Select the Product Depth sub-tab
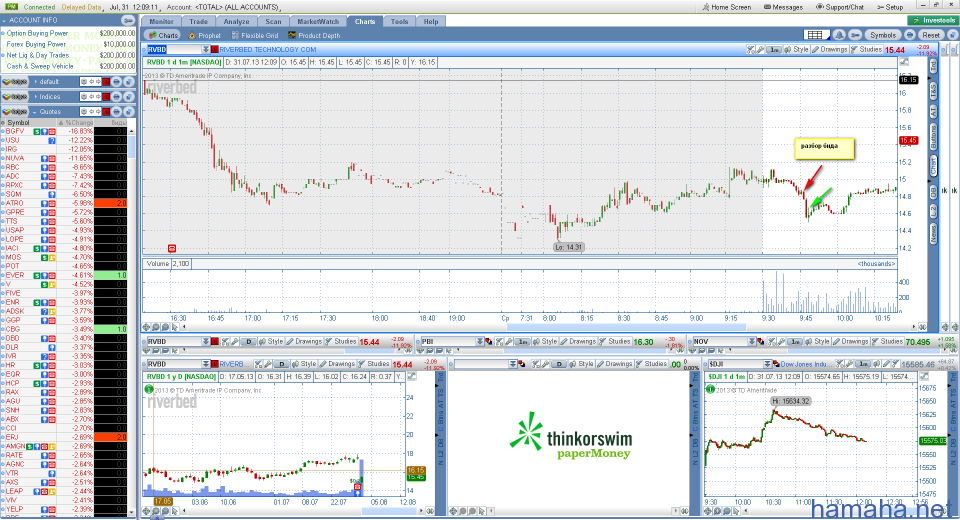Image resolution: width=960 pixels, height=520 pixels. [314, 36]
